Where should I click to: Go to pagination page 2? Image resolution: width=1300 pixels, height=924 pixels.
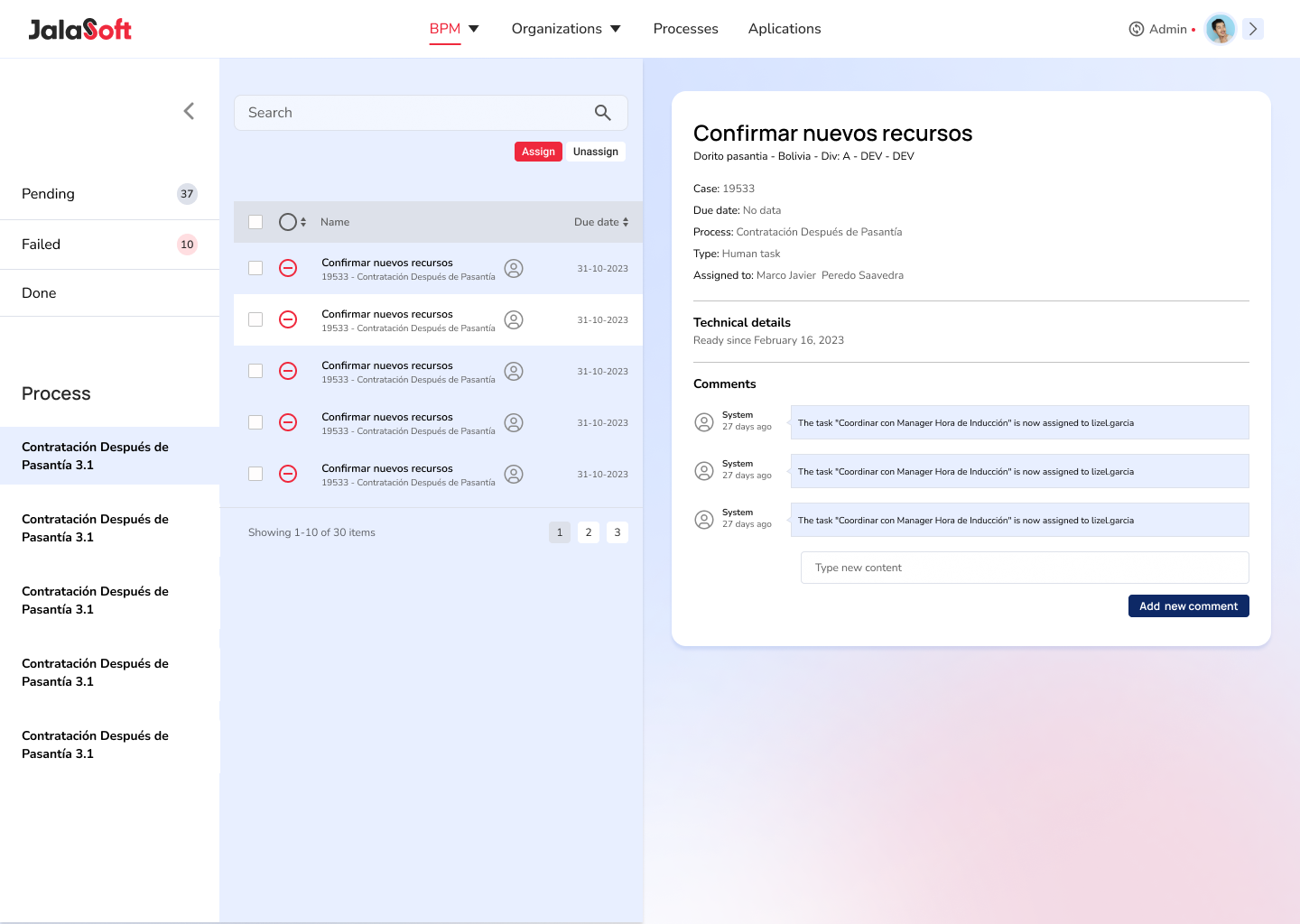pyautogui.click(x=589, y=532)
